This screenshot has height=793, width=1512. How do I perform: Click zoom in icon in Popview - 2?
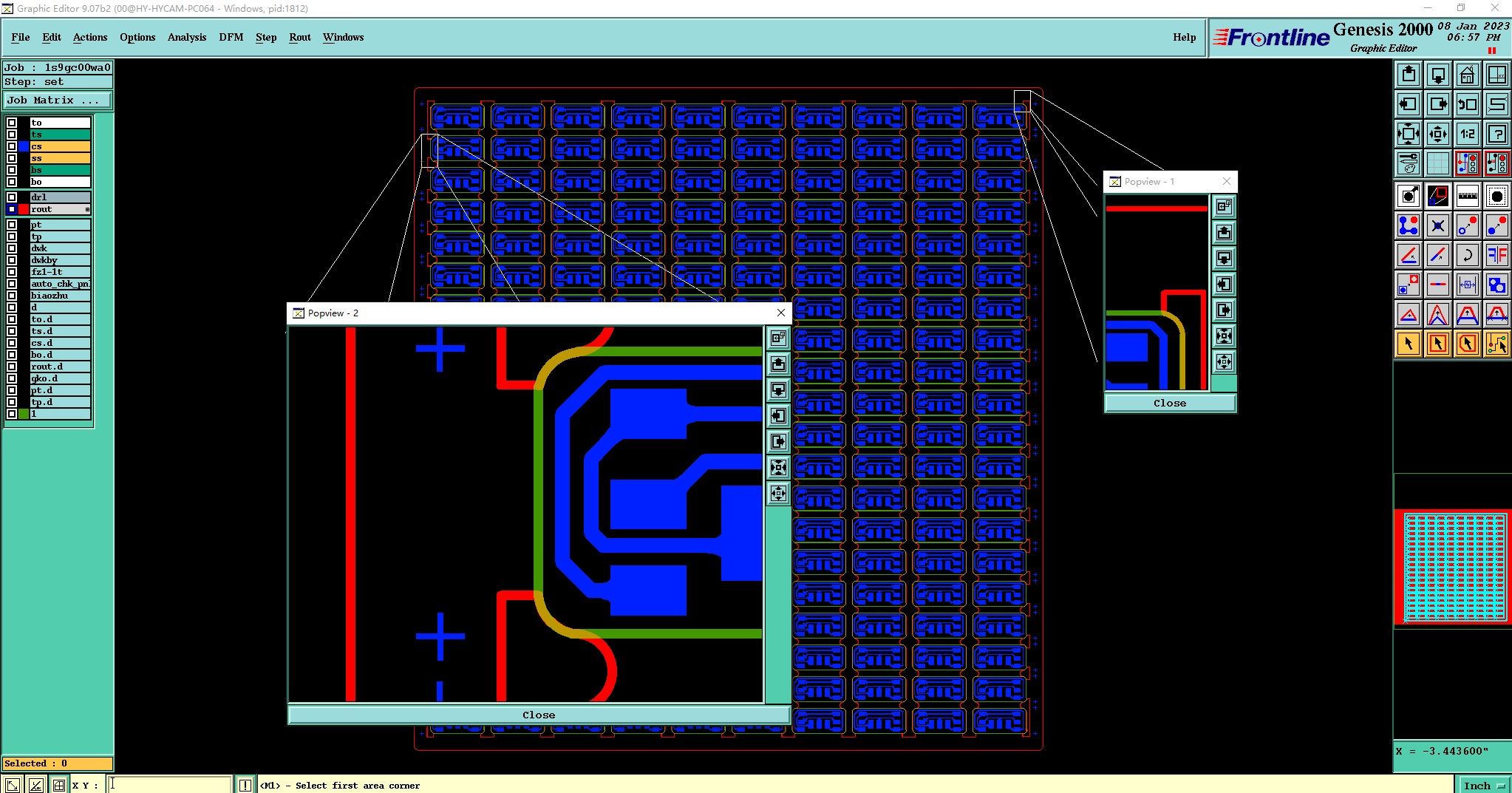tap(779, 467)
